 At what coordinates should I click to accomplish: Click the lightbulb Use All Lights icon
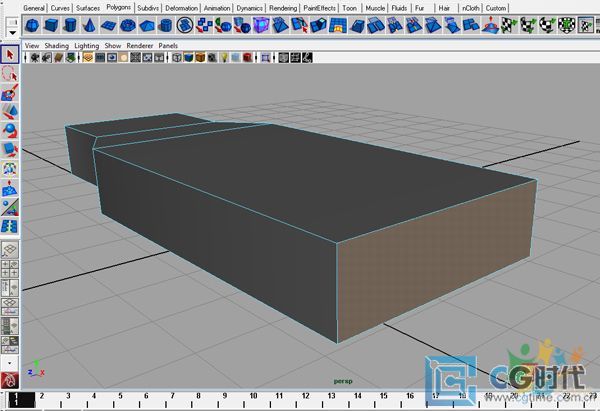pyautogui.click(x=224, y=58)
